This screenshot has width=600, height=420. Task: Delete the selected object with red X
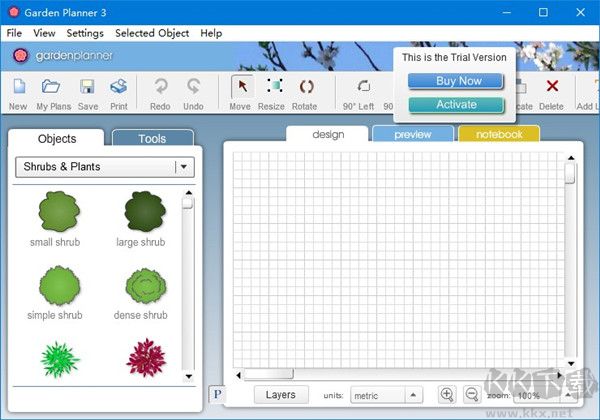pos(552,86)
